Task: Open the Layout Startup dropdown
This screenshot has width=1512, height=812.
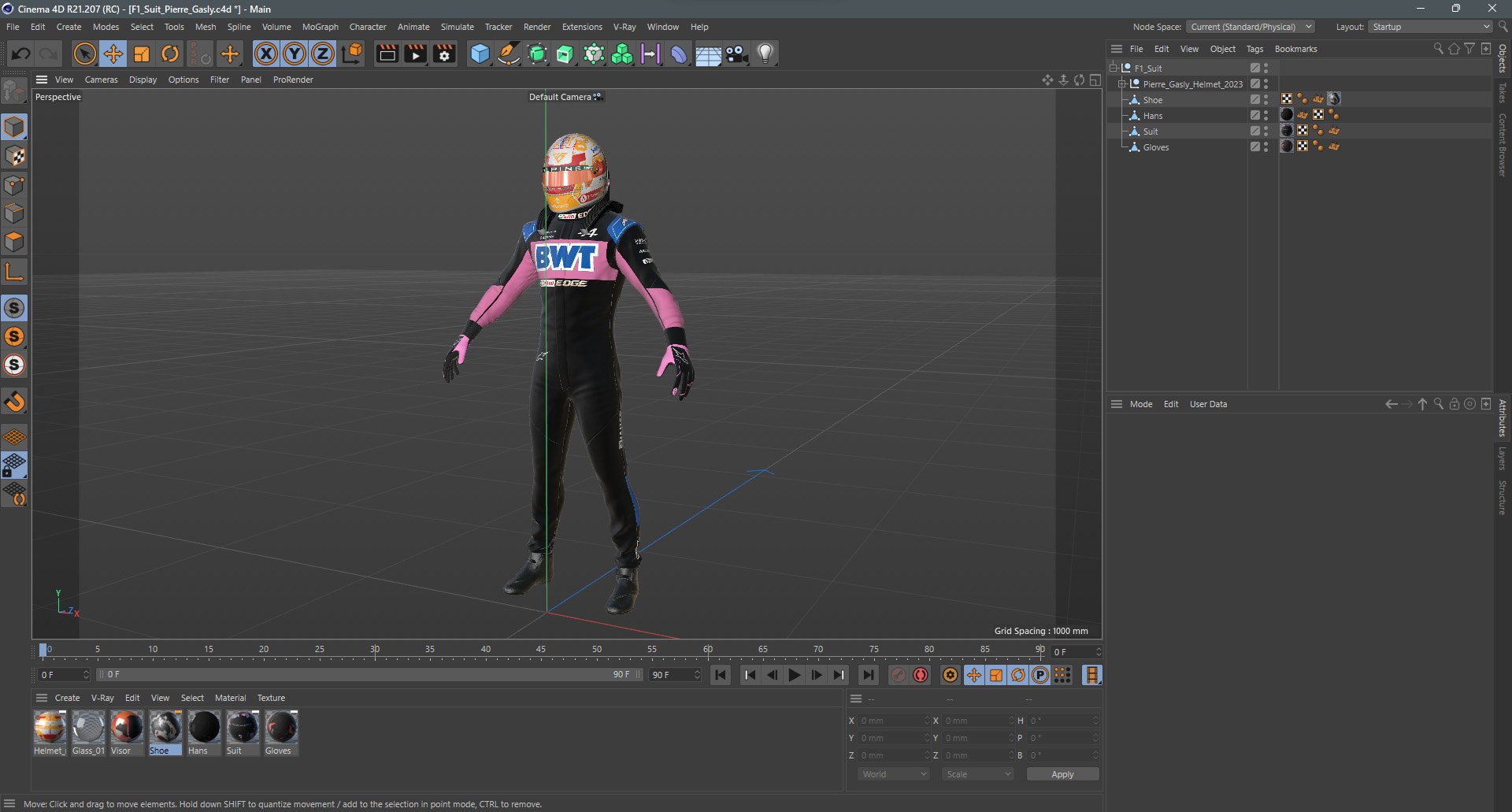Action: pos(1430,27)
